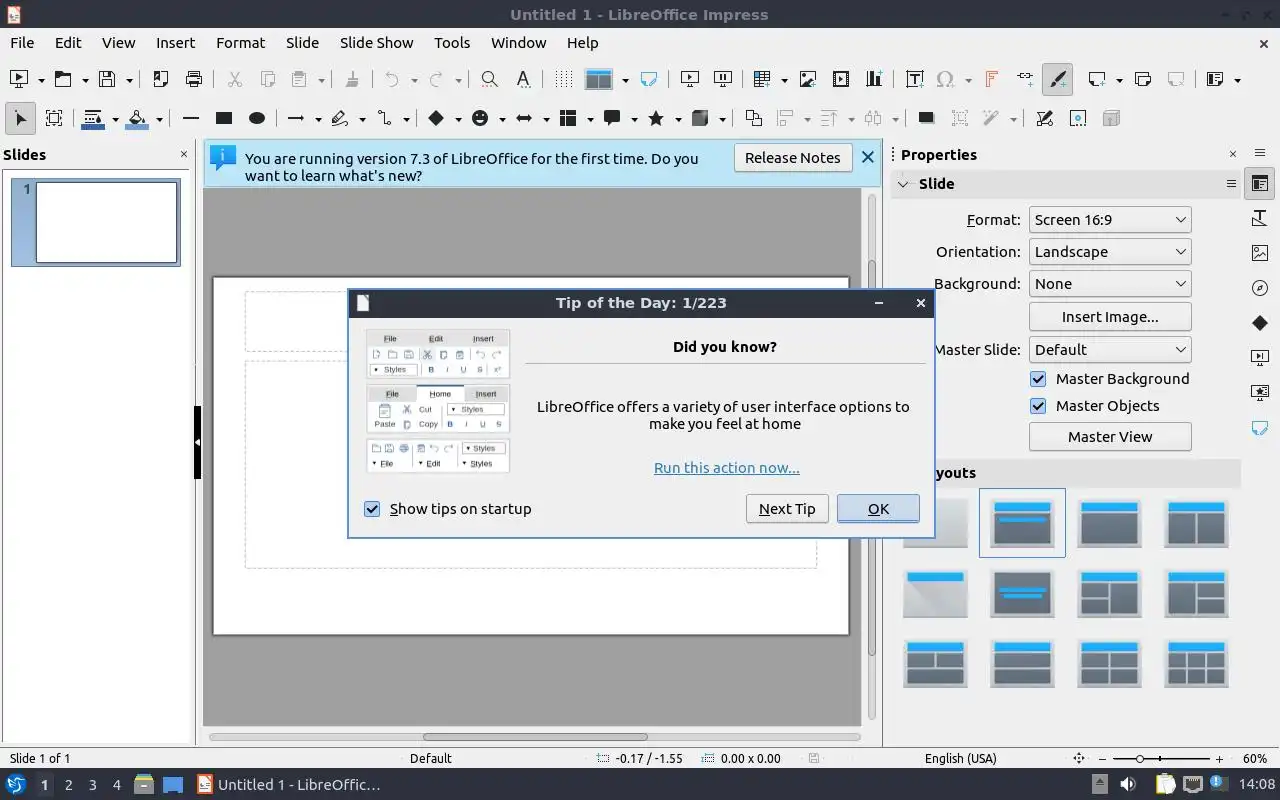Open the Slide Show menu
The height and width of the screenshot is (800, 1280).
point(376,43)
